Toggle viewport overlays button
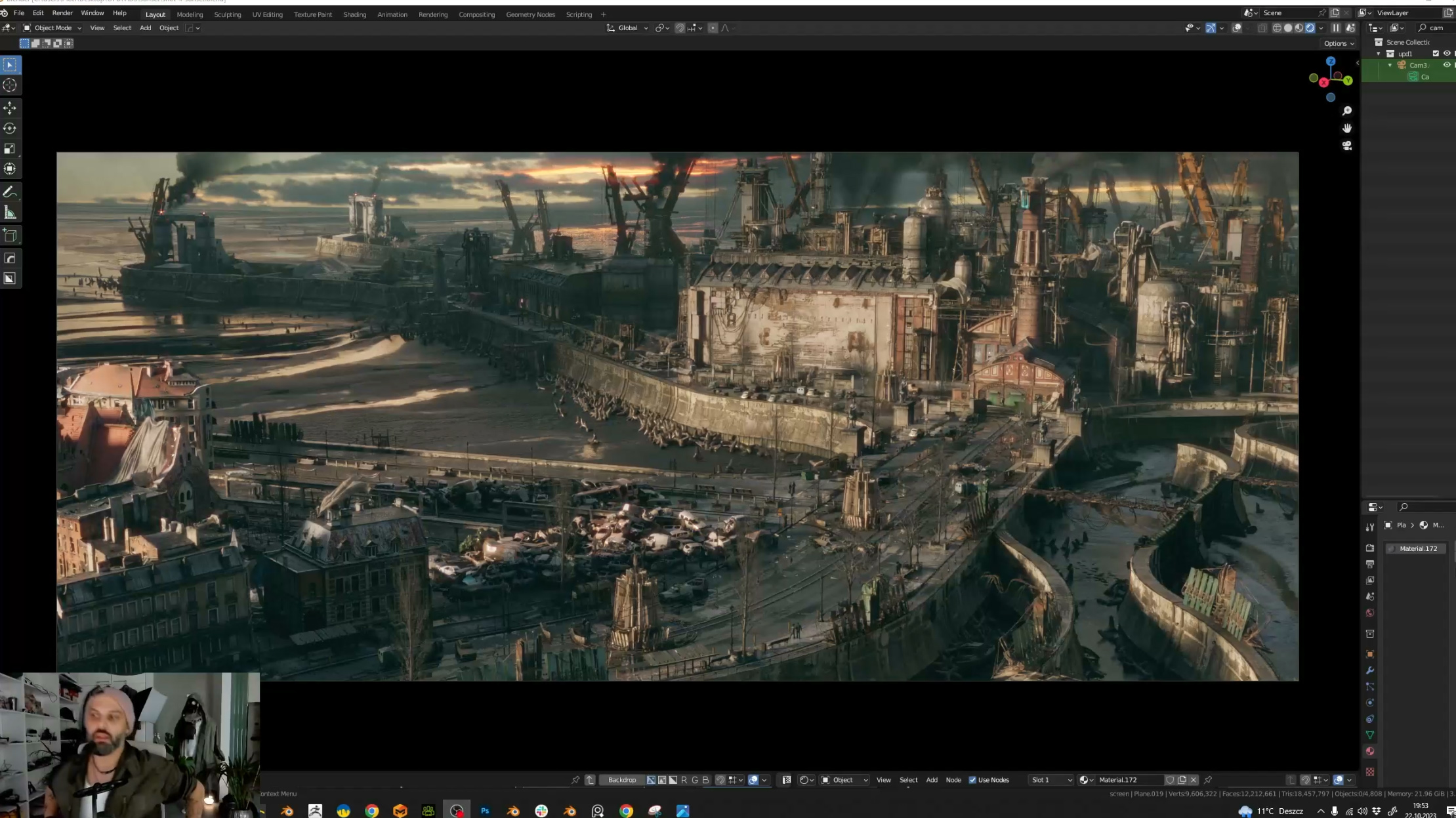The height and width of the screenshot is (818, 1456). [1237, 28]
